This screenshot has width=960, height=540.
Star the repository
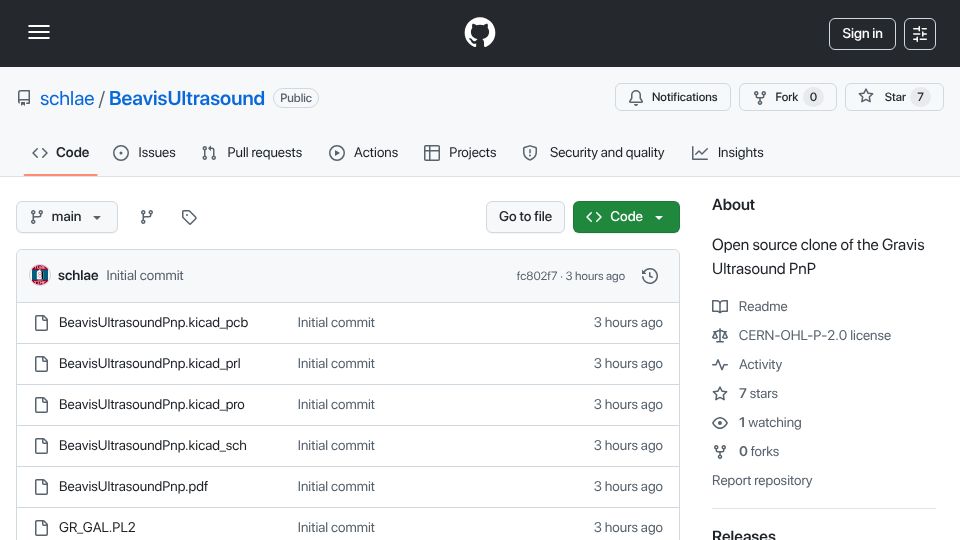894,97
